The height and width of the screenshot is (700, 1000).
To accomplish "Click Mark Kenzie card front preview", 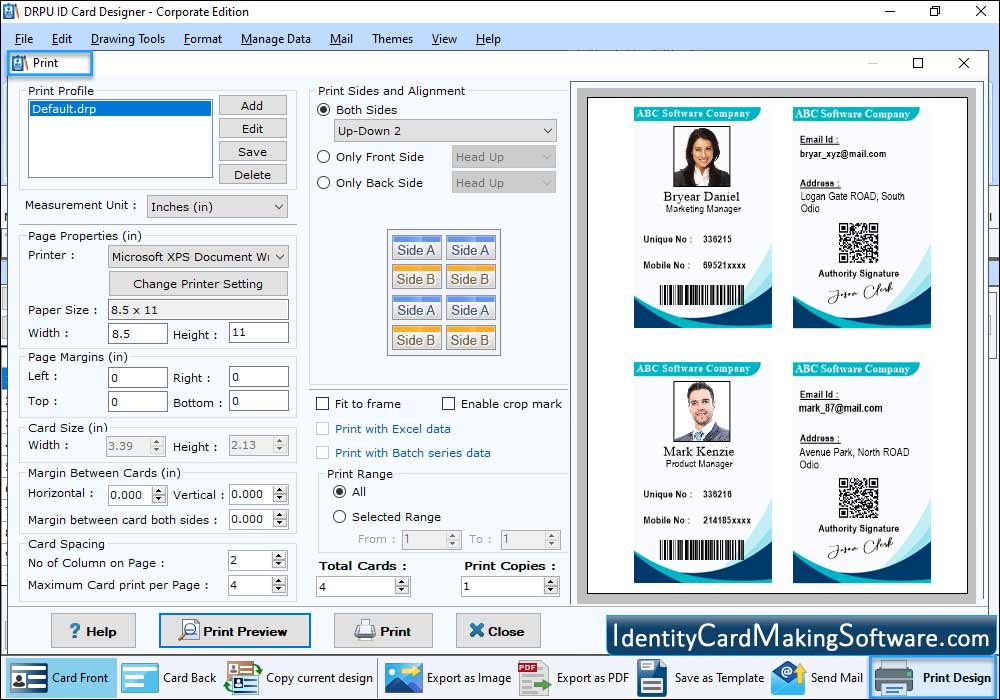I will [x=702, y=472].
